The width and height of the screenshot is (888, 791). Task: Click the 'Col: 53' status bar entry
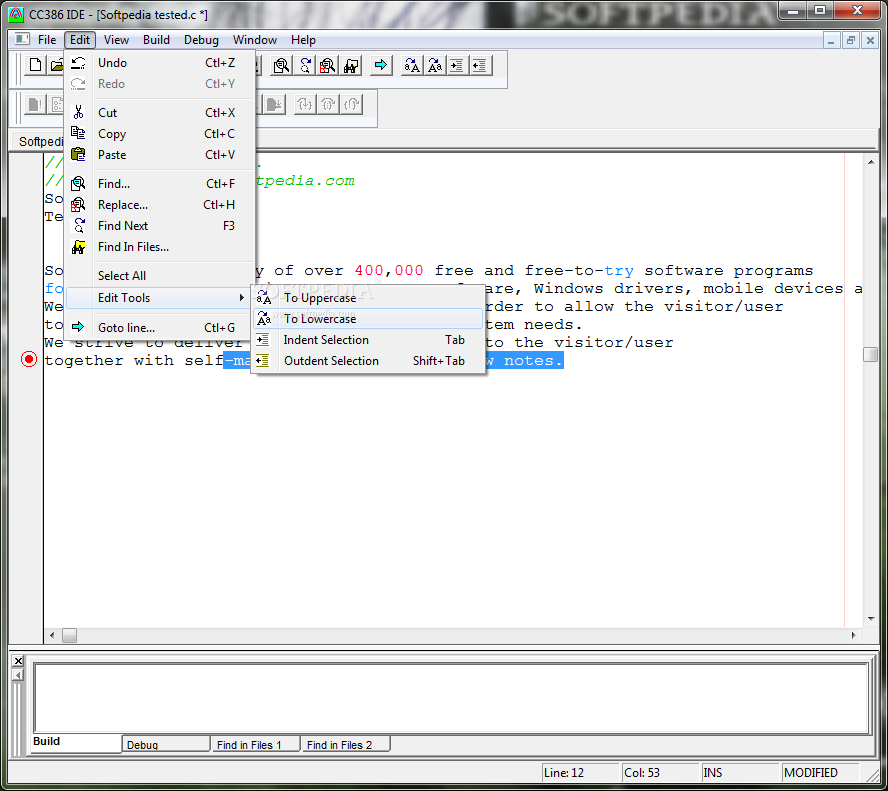pos(660,772)
